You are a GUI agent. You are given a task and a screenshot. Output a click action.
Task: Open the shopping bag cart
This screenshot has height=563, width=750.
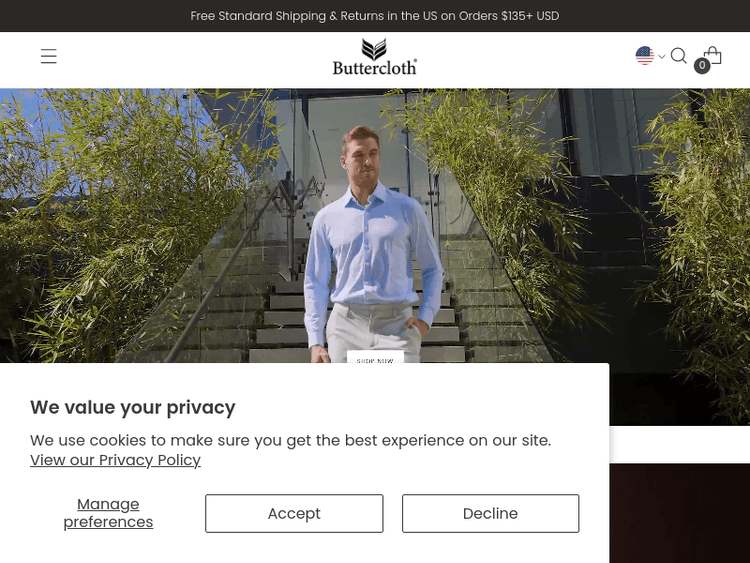click(713, 55)
